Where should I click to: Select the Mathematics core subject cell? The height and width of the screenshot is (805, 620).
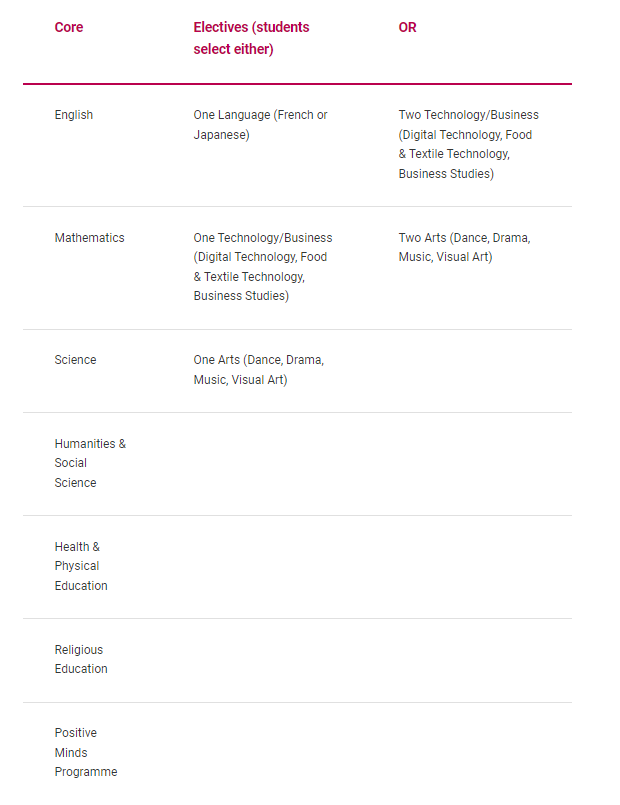[x=89, y=238]
